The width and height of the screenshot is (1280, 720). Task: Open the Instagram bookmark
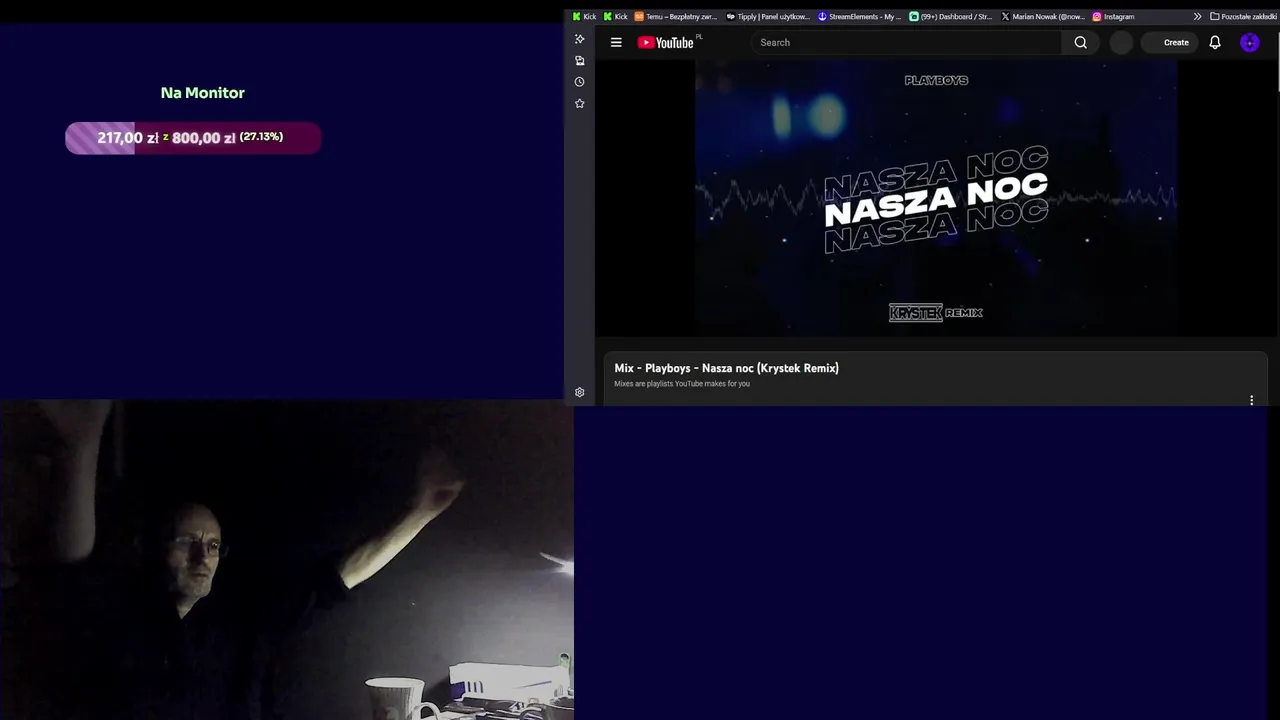pos(1114,16)
